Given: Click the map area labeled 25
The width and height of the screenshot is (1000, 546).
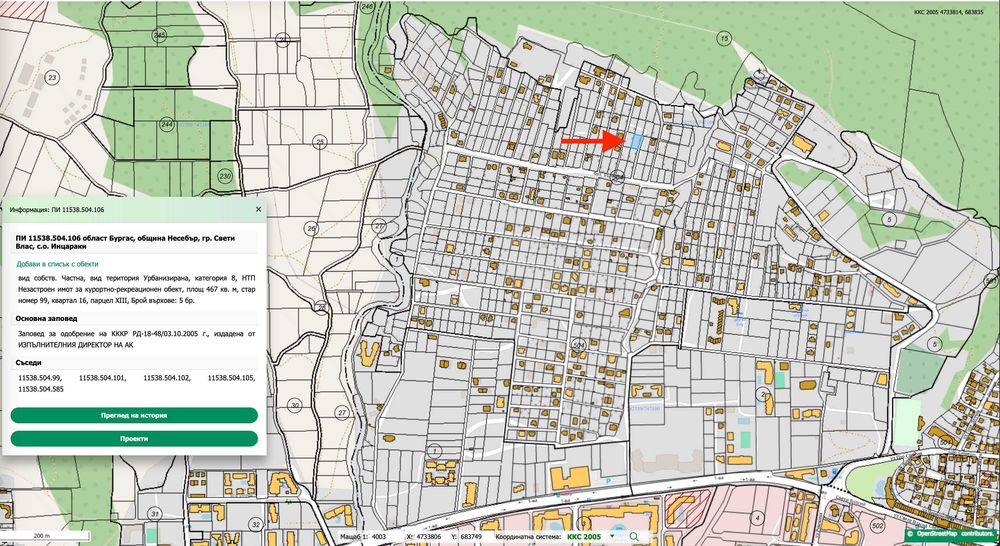Looking at the screenshot, I should [320, 141].
